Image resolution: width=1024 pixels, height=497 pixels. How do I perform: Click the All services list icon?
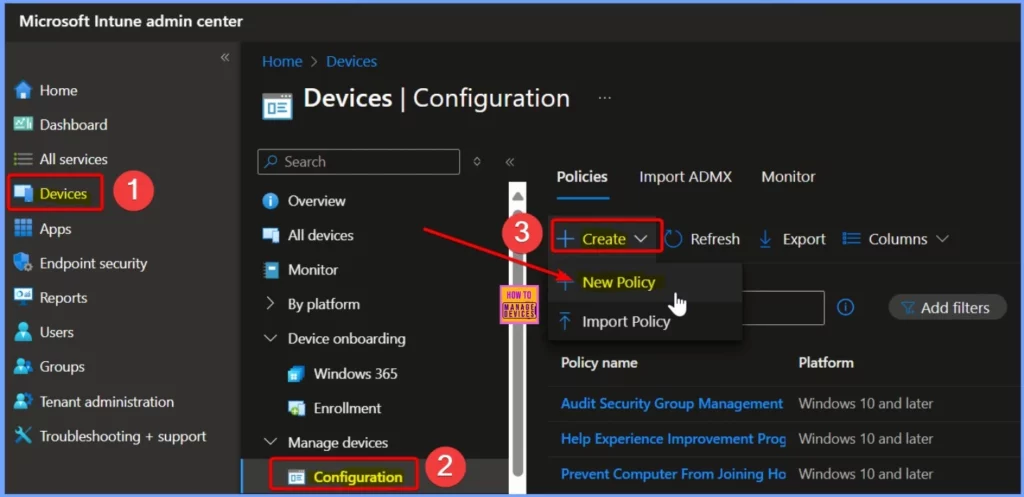click(x=23, y=159)
